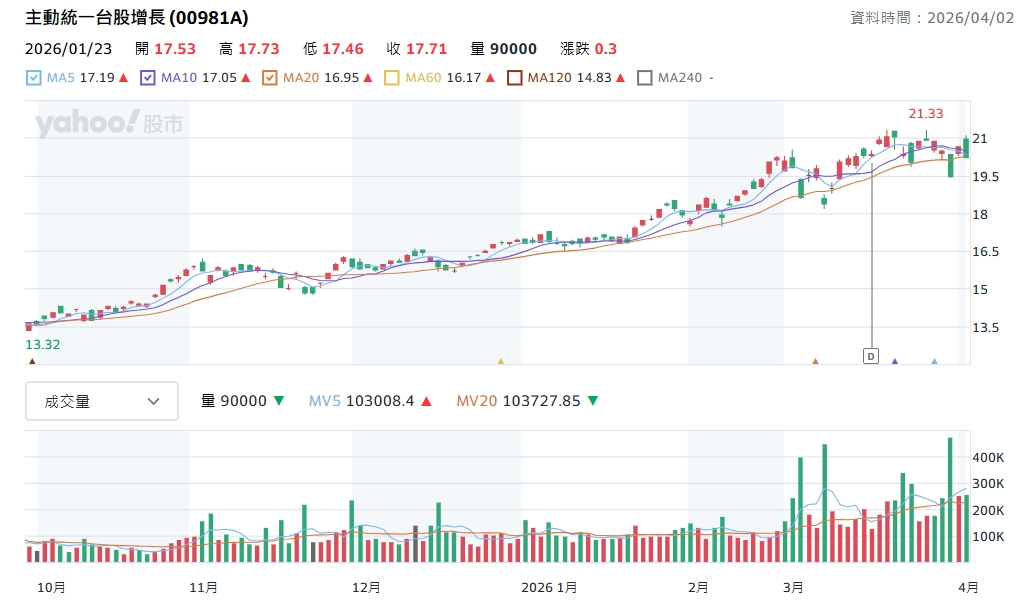Click the 2026 1月 axis label
Image resolution: width=1025 pixels, height=610 pixels.
549,588
